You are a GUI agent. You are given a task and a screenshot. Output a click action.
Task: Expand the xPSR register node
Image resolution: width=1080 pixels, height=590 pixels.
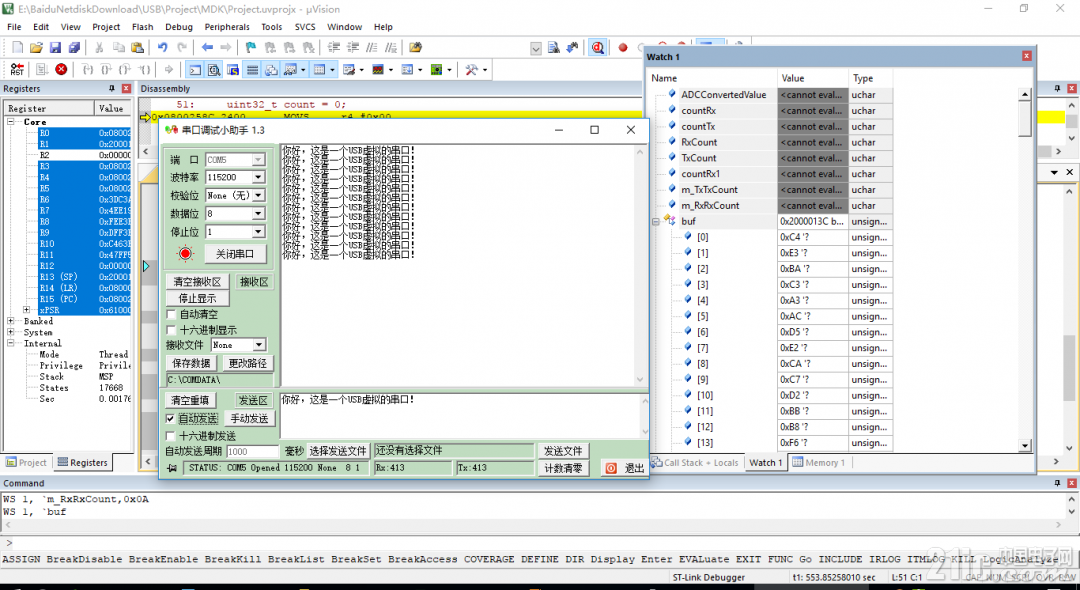click(x=26, y=310)
